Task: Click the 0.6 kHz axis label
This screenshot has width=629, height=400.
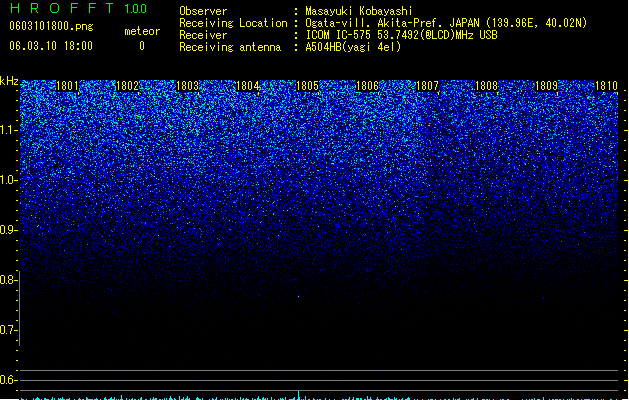Action: click(x=9, y=380)
